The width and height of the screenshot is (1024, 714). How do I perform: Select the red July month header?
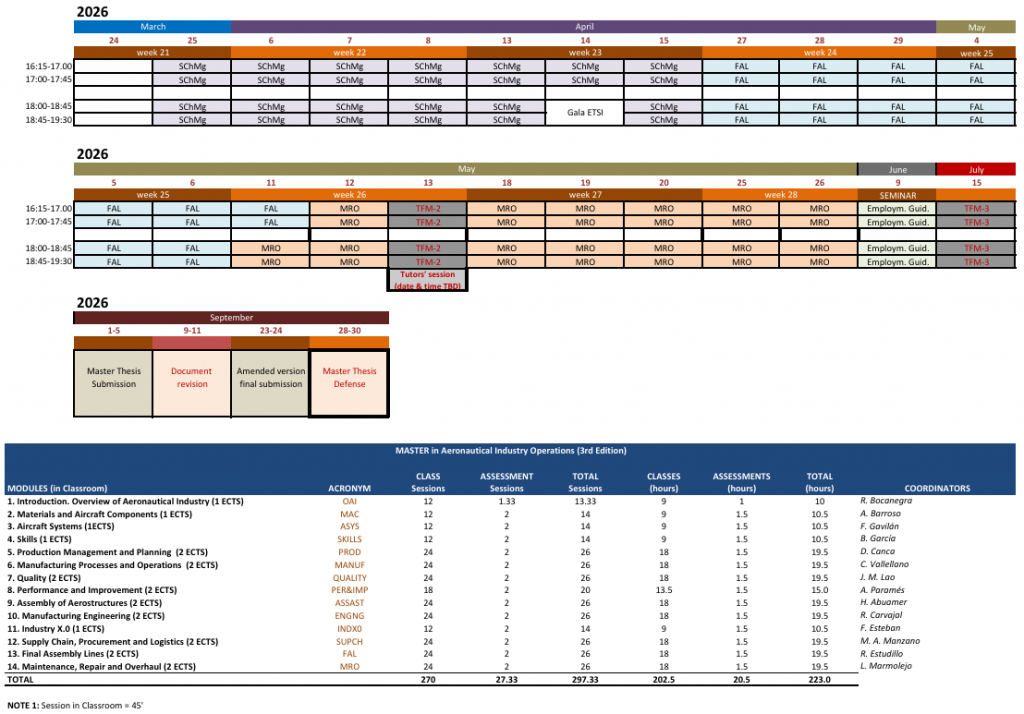point(975,169)
